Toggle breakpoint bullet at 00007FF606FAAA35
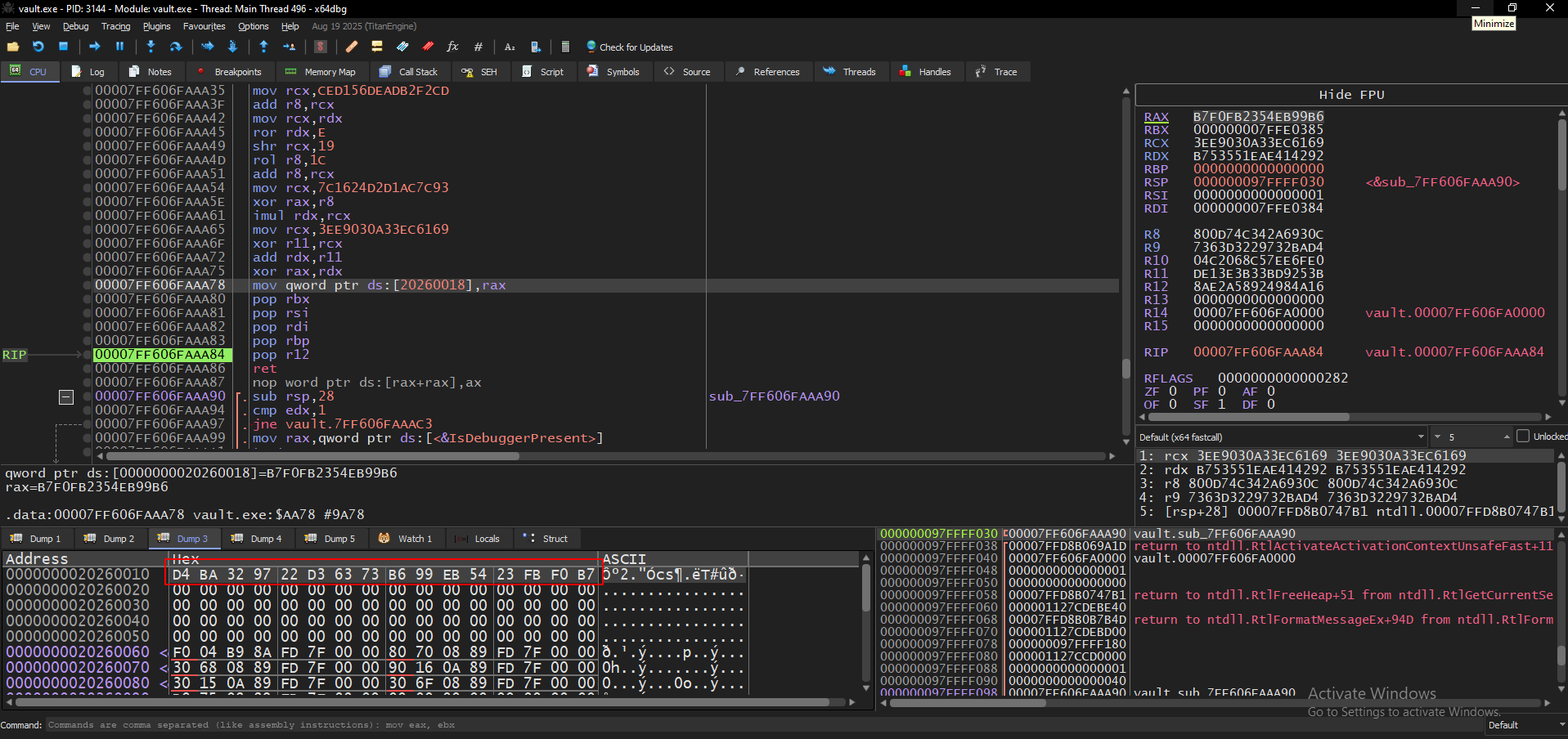This screenshot has height=739, width=1568. coord(88,91)
